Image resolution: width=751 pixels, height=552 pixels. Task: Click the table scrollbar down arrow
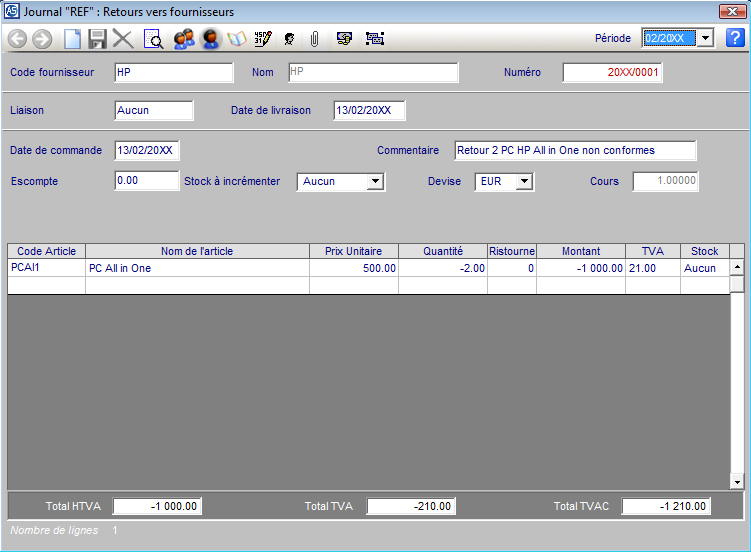[x=737, y=482]
